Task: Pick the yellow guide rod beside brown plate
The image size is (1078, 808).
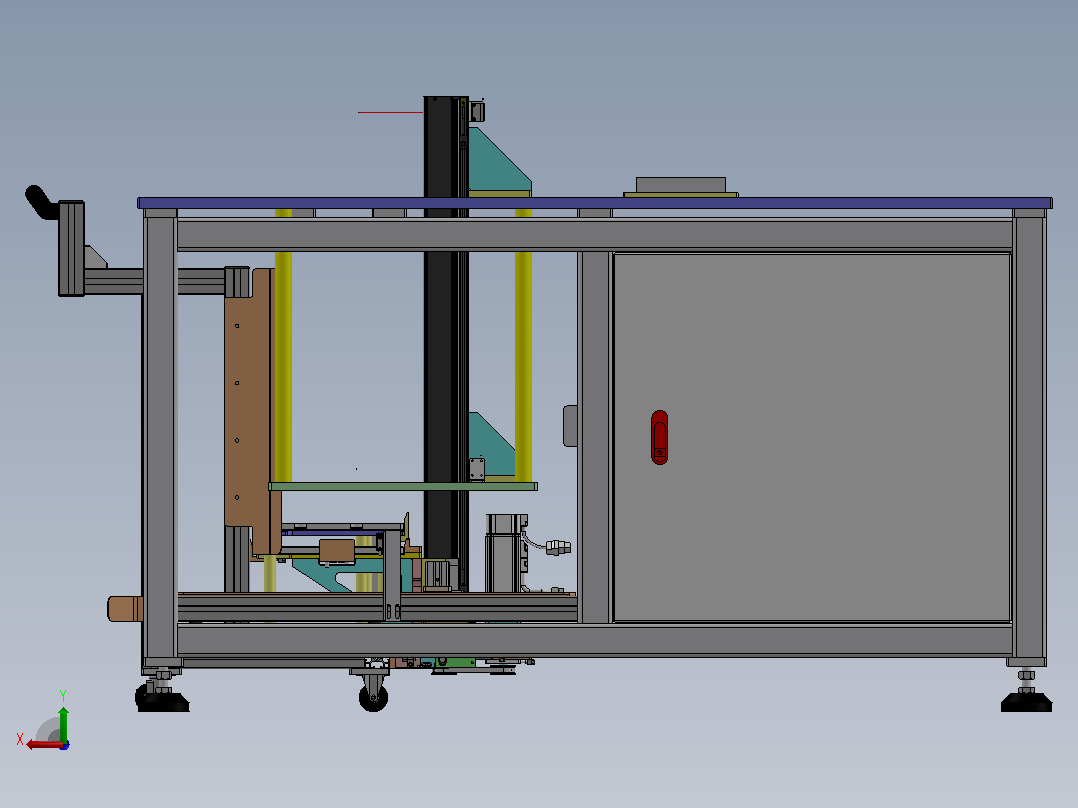Action: [x=283, y=344]
